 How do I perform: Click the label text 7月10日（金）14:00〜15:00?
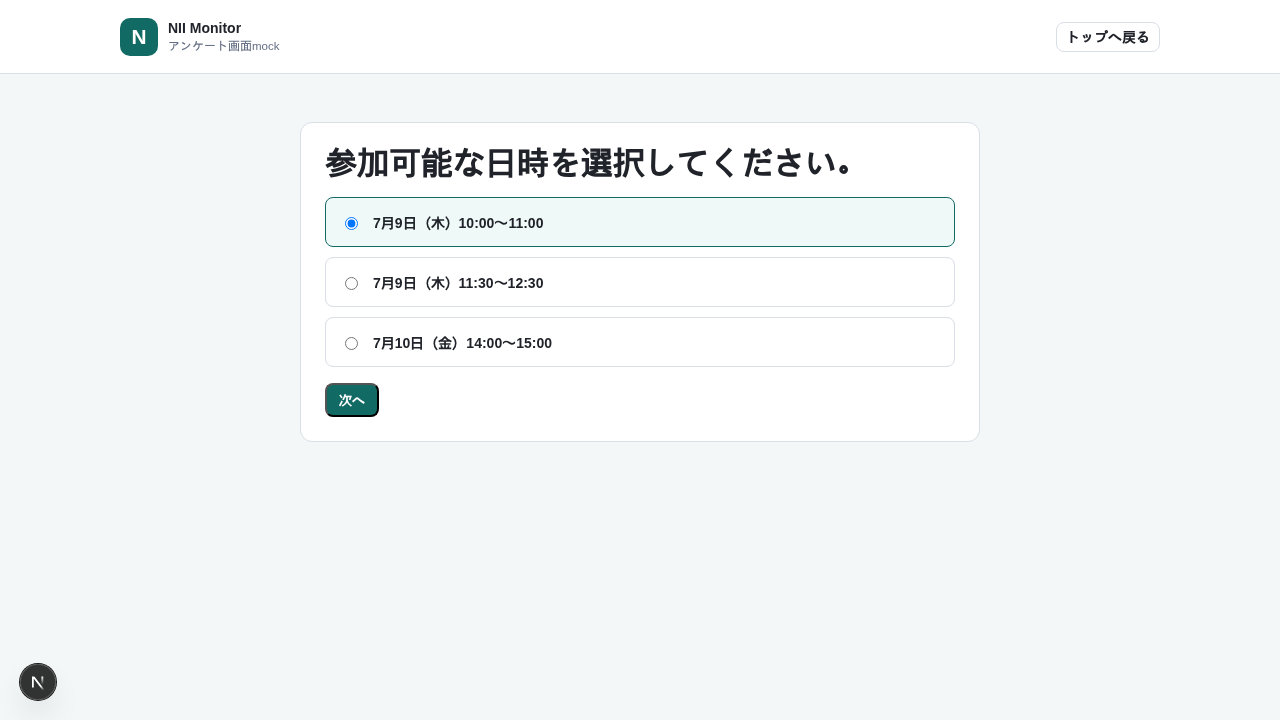462,343
